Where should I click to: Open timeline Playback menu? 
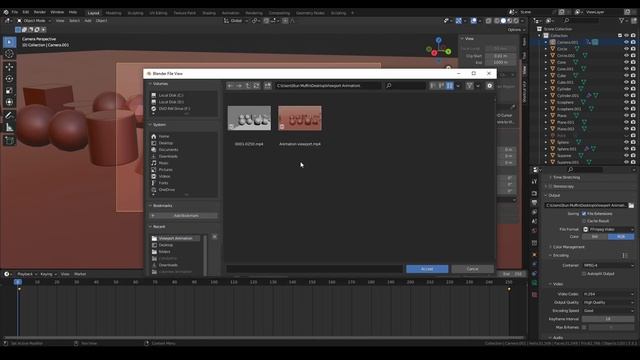[x=27, y=274]
